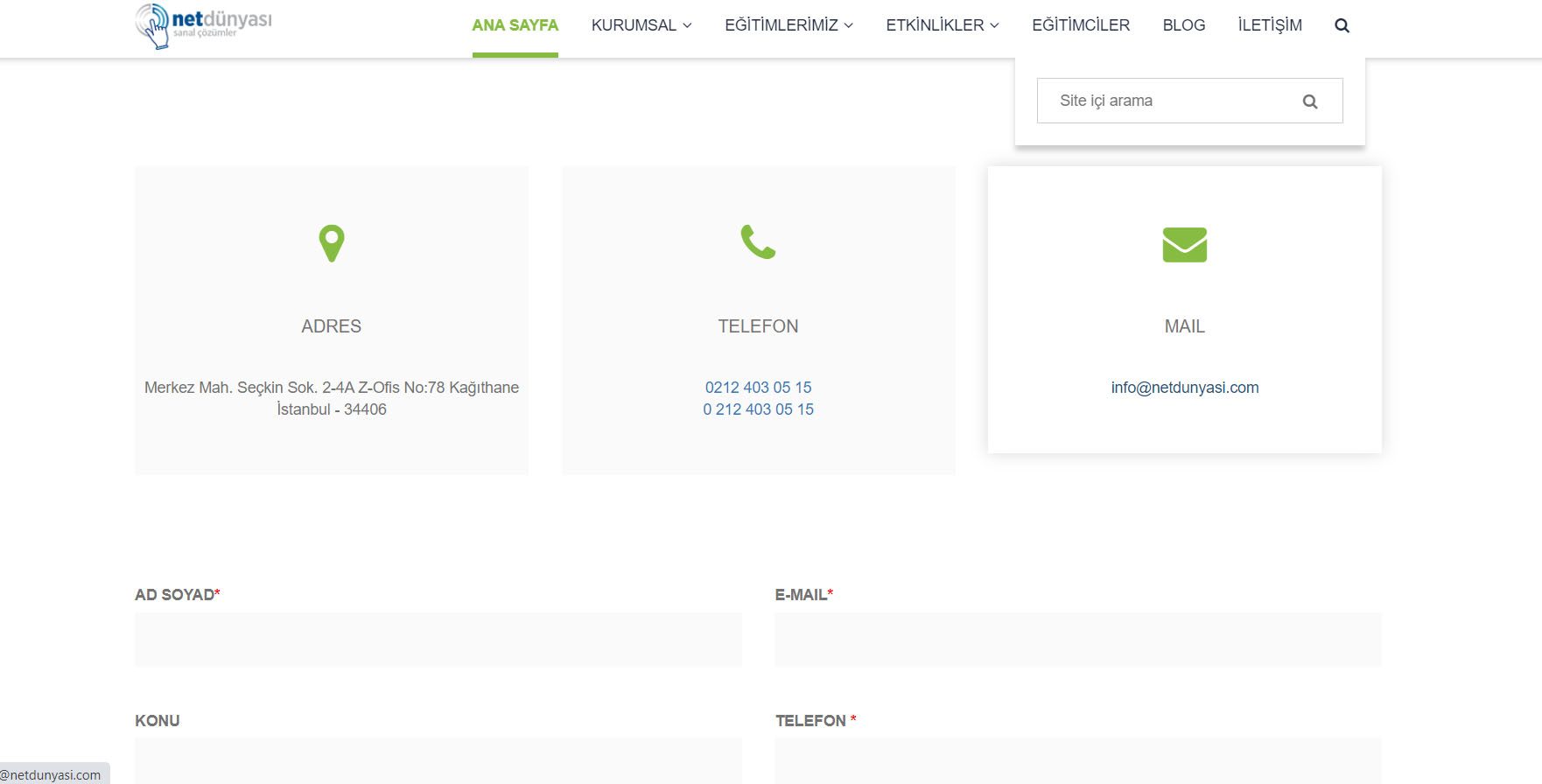1542x784 pixels.
Task: Go to ANA SAYFA tab
Action: click(x=515, y=25)
